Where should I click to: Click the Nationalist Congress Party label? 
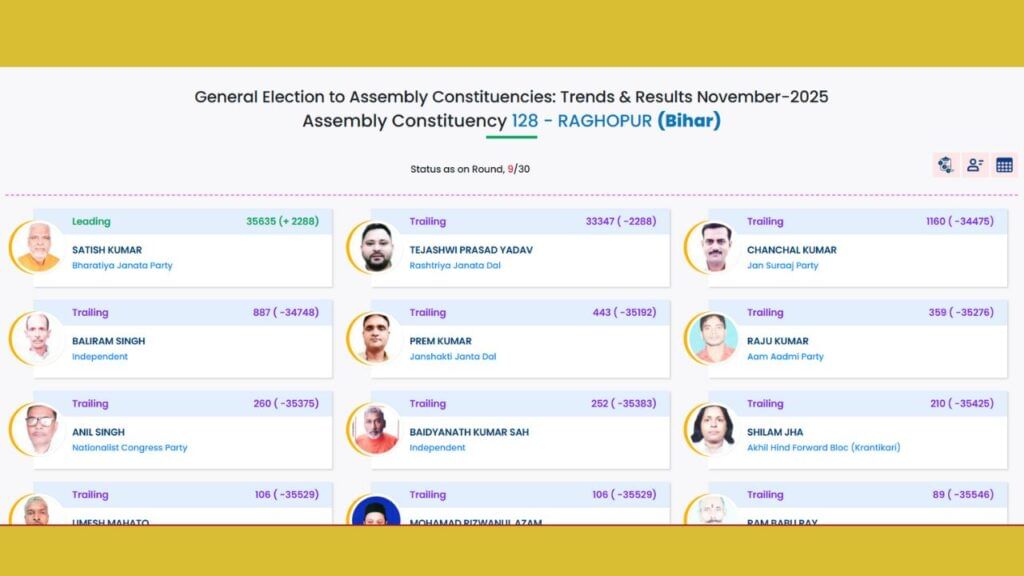tap(129, 448)
